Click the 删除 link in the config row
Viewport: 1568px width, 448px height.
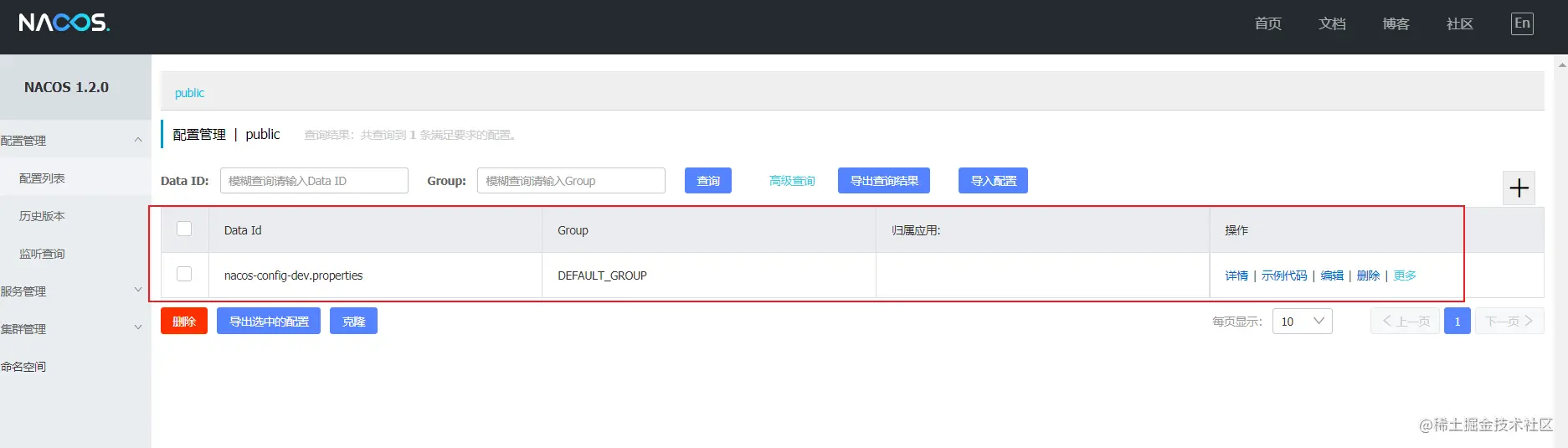point(1368,275)
